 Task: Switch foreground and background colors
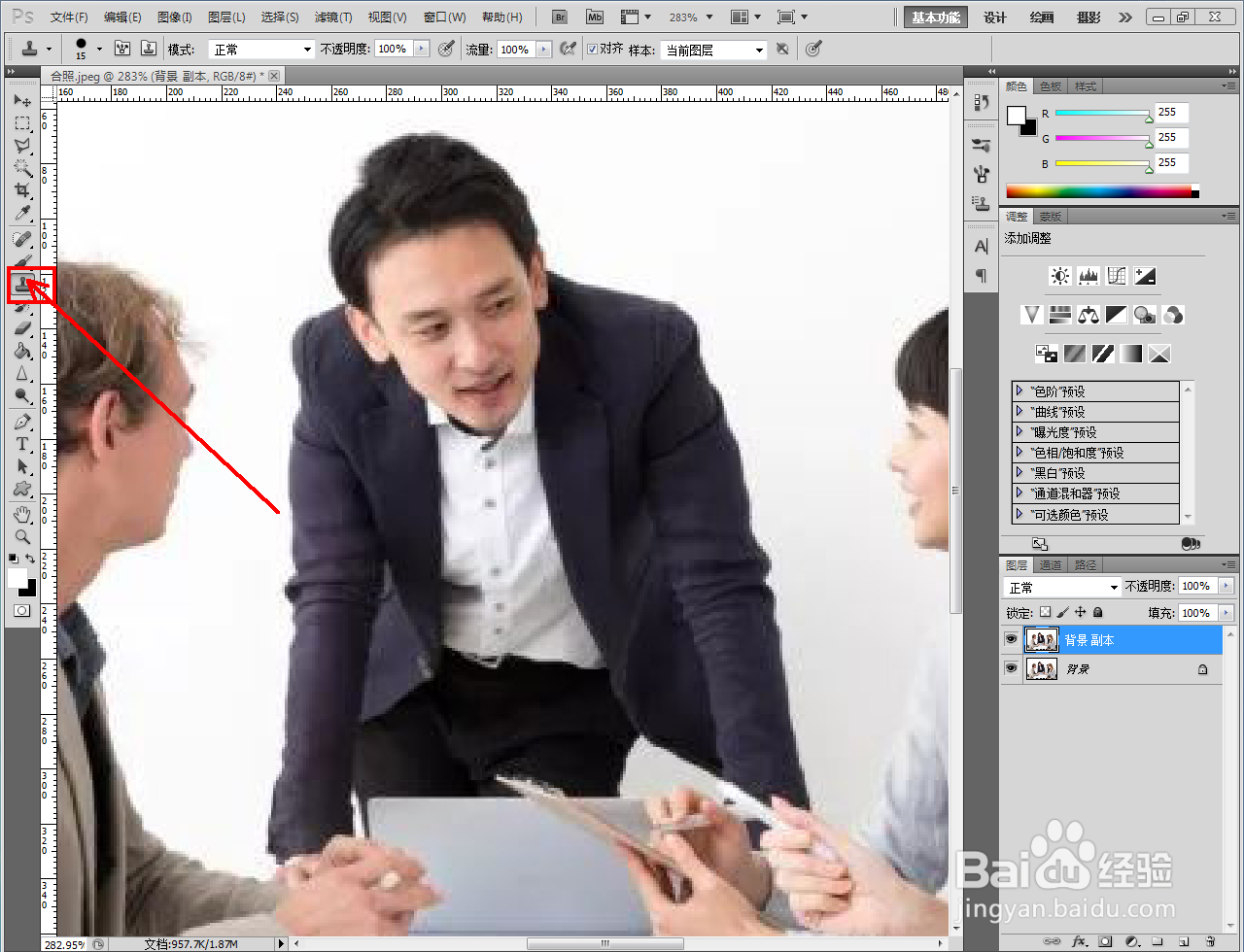click(x=31, y=559)
